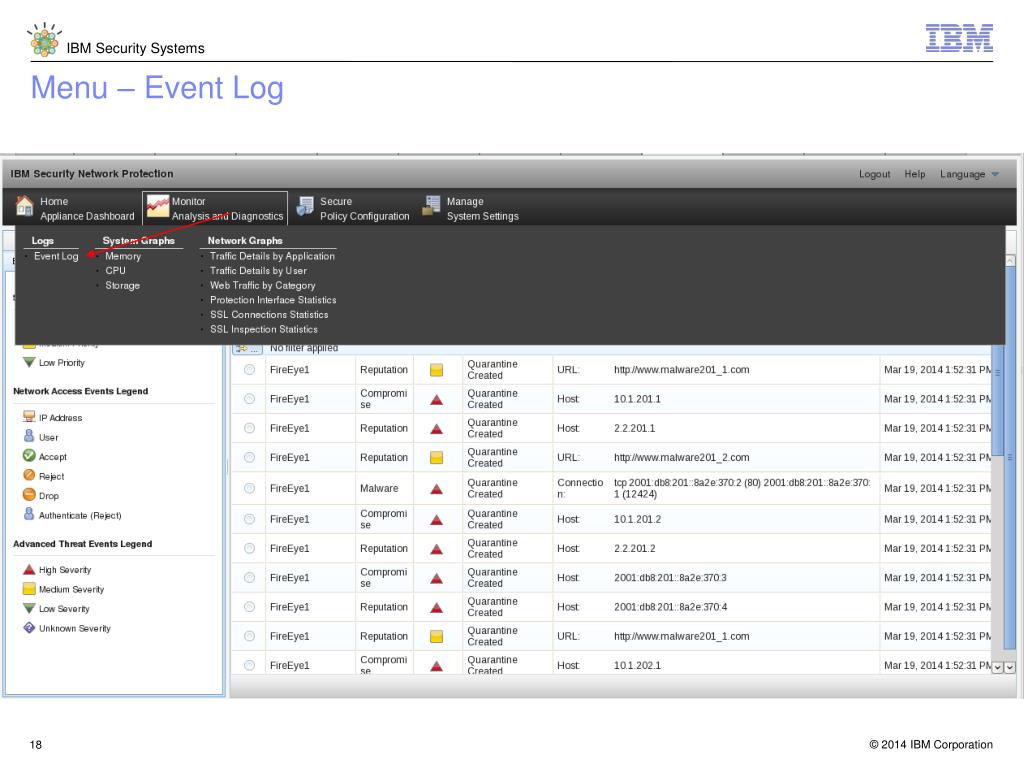The height and width of the screenshot is (768, 1024).
Task: Click the green Accept legend icon
Action: tap(29, 456)
